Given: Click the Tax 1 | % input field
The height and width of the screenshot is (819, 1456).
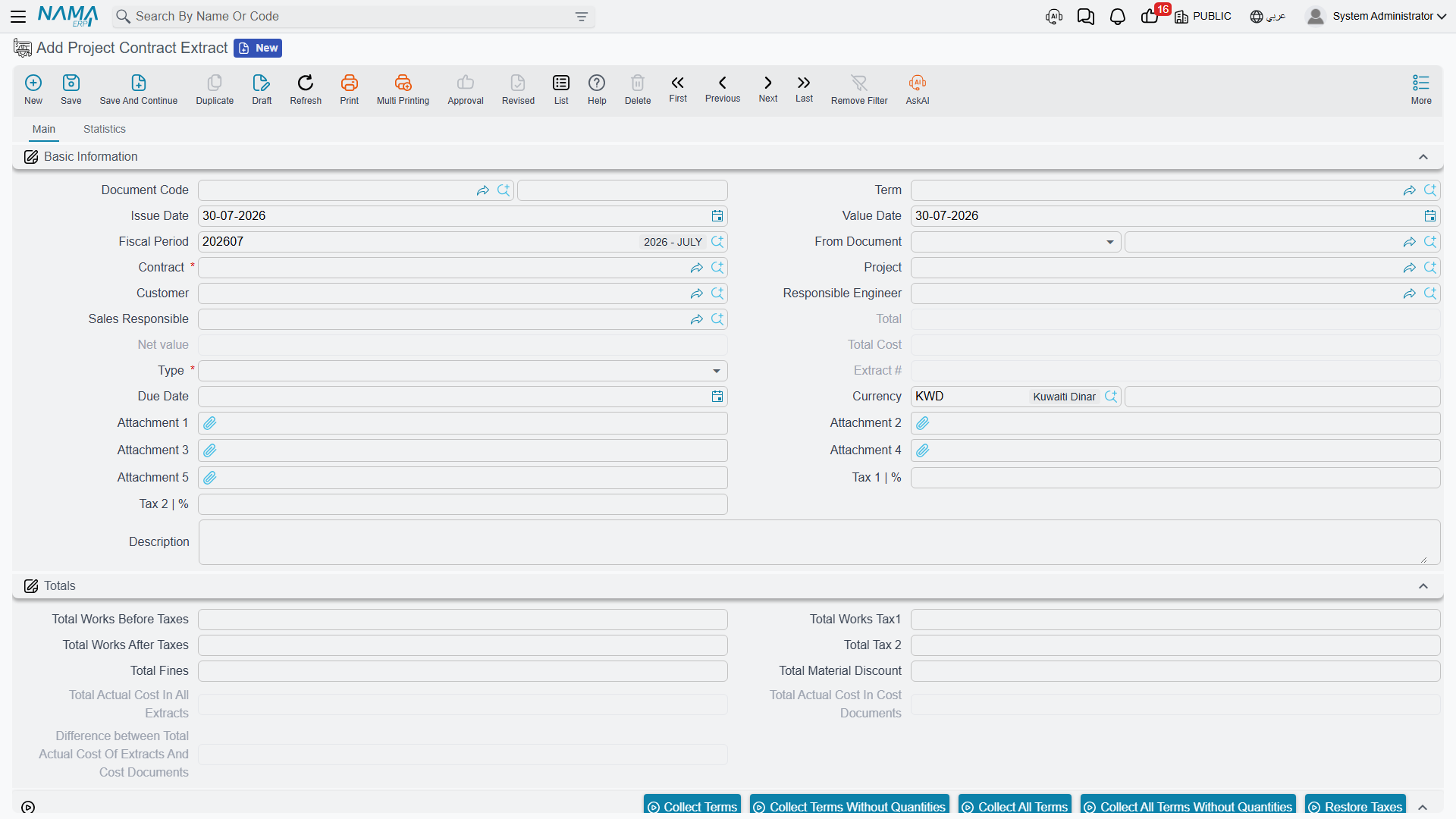Looking at the screenshot, I should [x=1175, y=478].
